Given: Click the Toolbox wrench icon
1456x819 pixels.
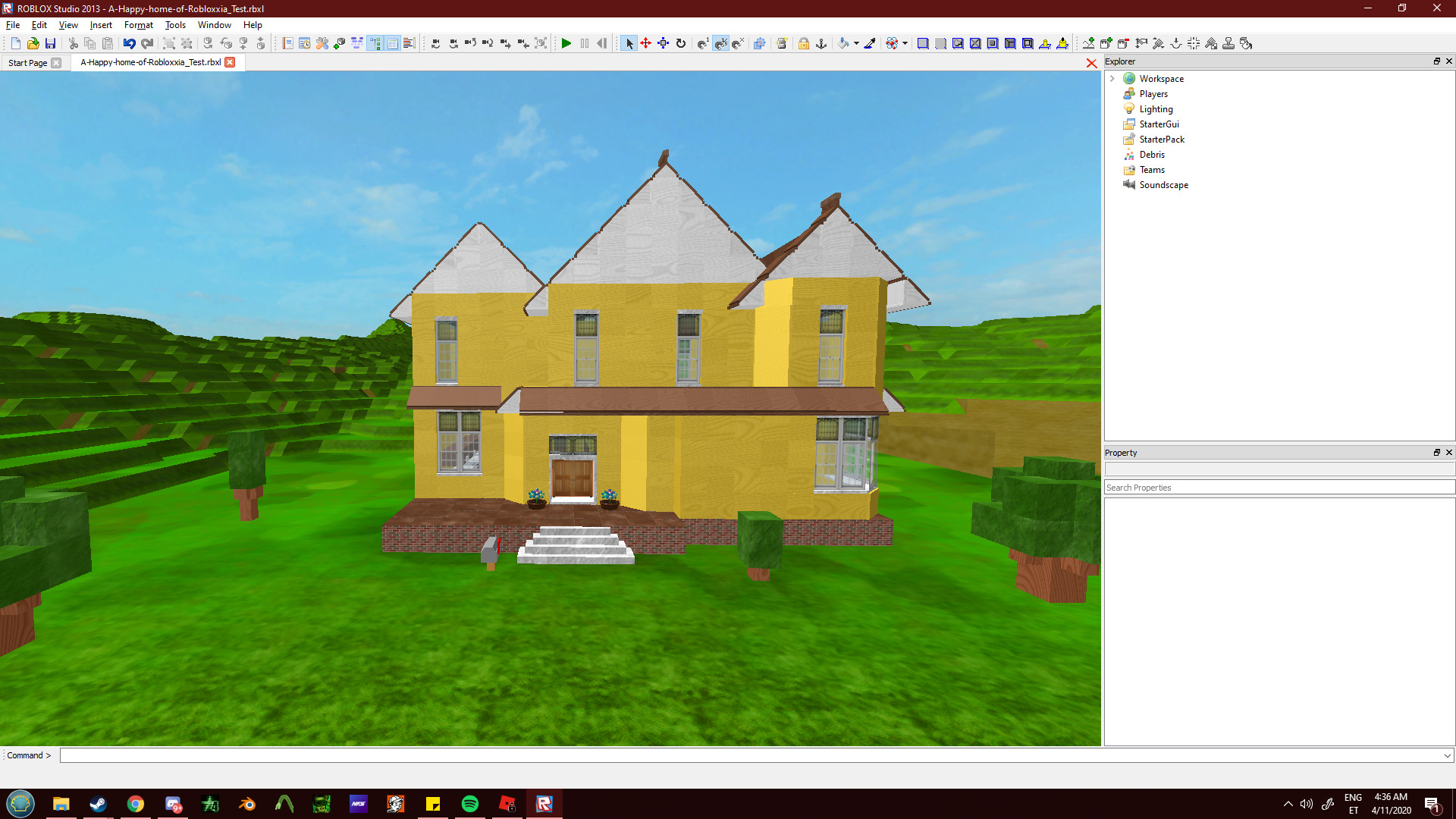Looking at the screenshot, I should (322, 43).
